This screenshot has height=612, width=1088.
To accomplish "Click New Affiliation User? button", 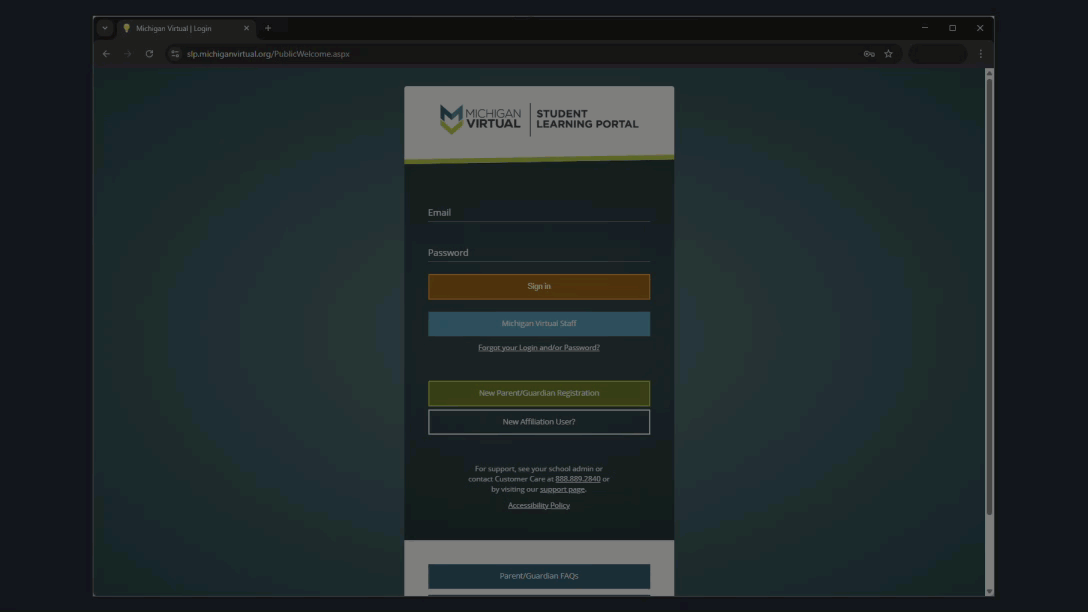I will click(x=538, y=422).
